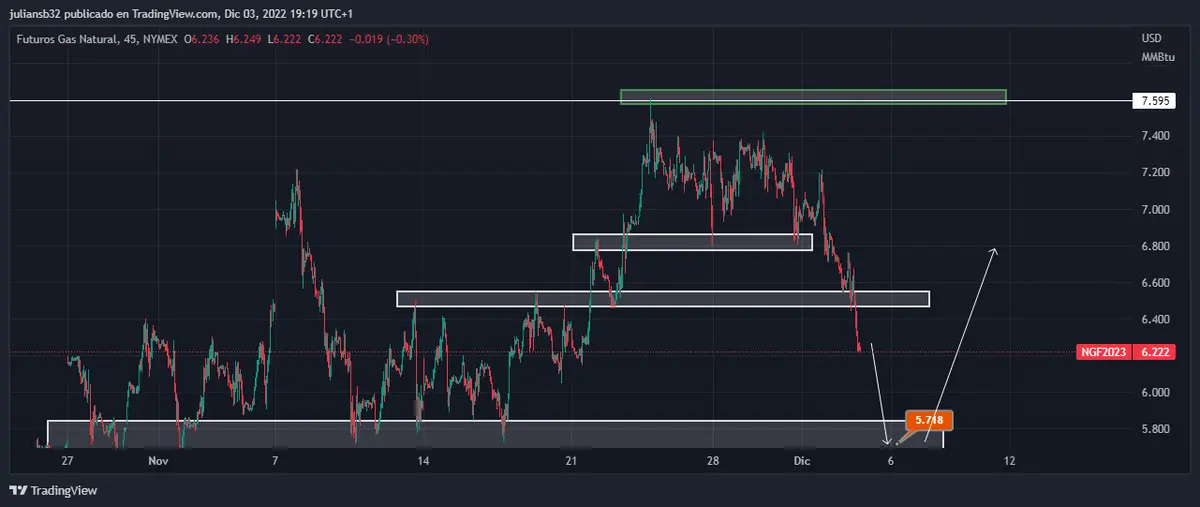Click the Dic label on time axis

tap(800, 461)
